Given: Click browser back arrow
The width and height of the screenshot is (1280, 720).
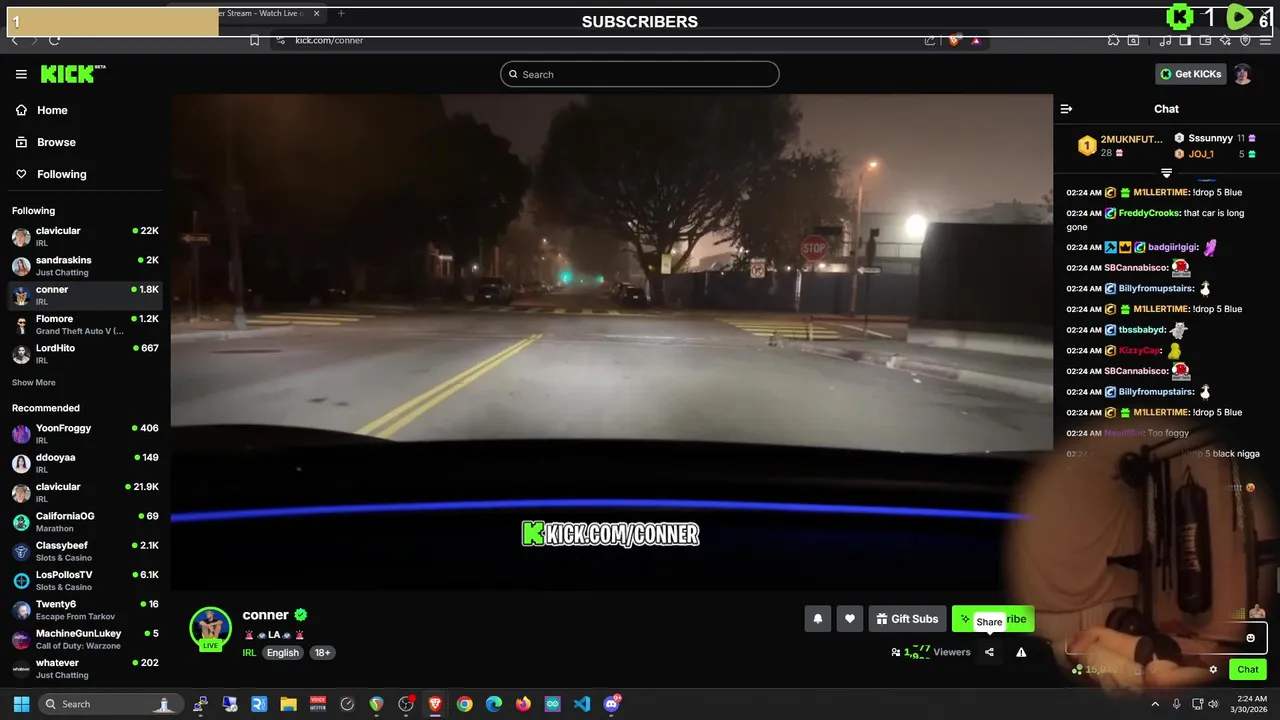Looking at the screenshot, I should click(14, 40).
